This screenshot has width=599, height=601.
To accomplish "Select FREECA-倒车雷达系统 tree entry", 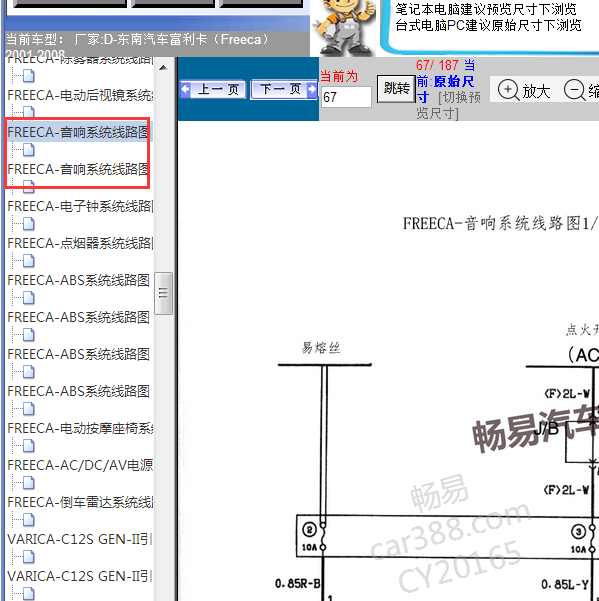I will pos(80,502).
